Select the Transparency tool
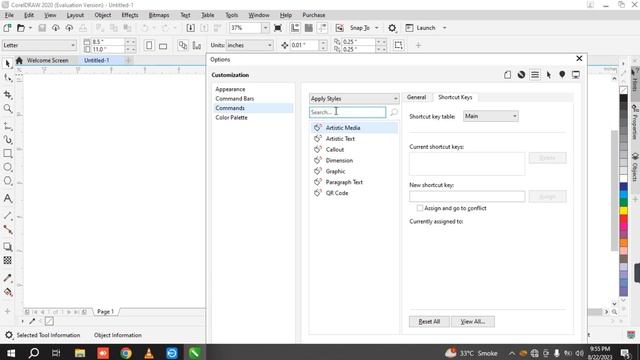640x360 pixels. click(x=7, y=260)
